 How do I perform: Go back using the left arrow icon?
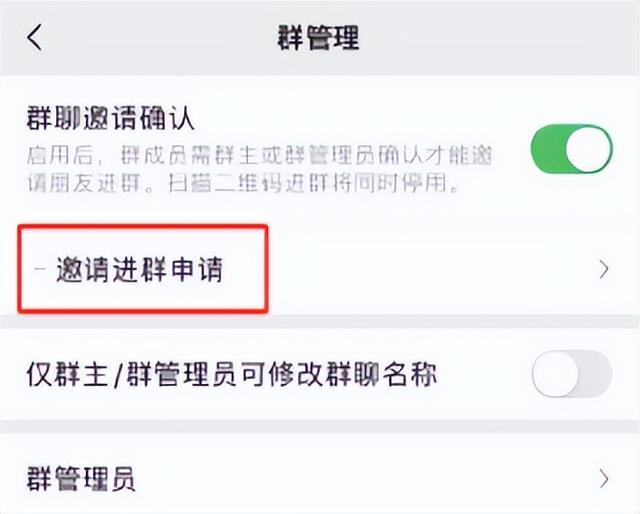pyautogui.click(x=35, y=38)
